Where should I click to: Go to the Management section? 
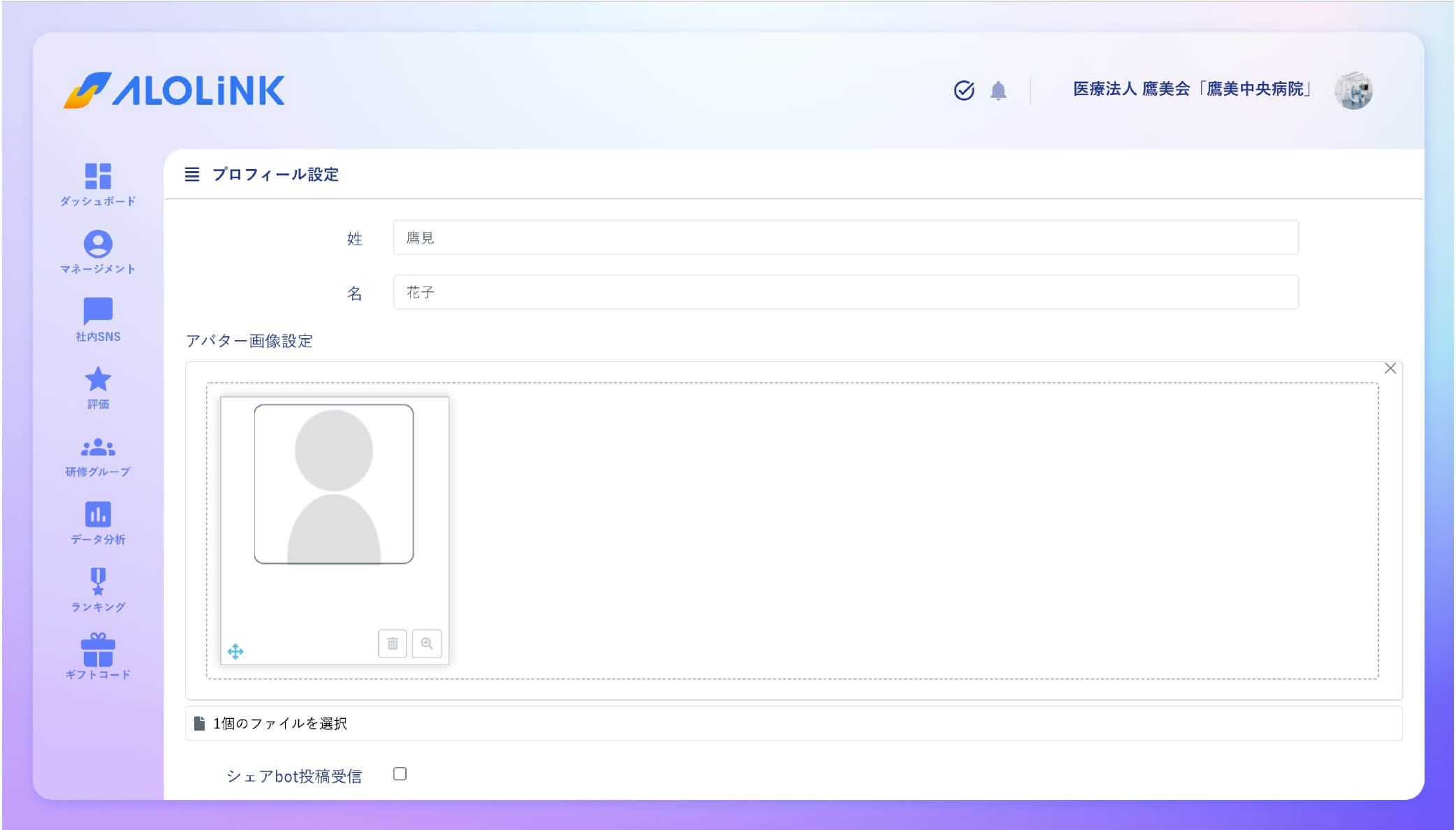[x=98, y=245]
